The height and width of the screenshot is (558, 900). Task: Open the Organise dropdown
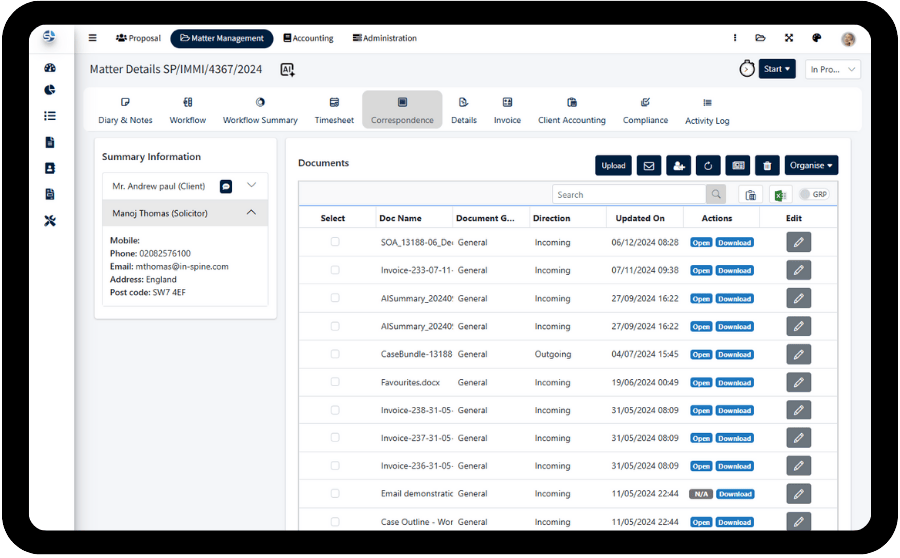[812, 165]
